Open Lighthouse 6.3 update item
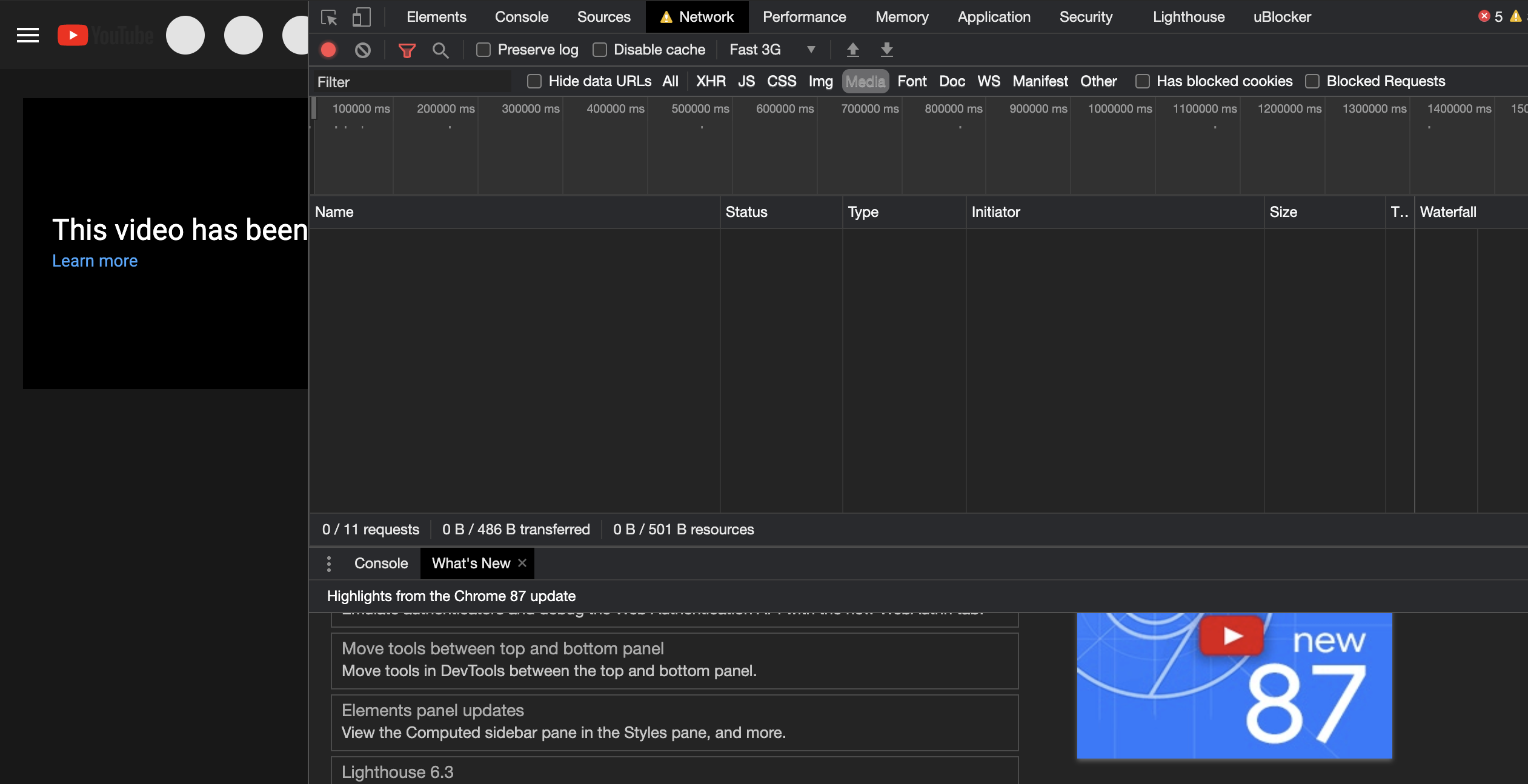Image resolution: width=1528 pixels, height=784 pixels. tap(674, 771)
